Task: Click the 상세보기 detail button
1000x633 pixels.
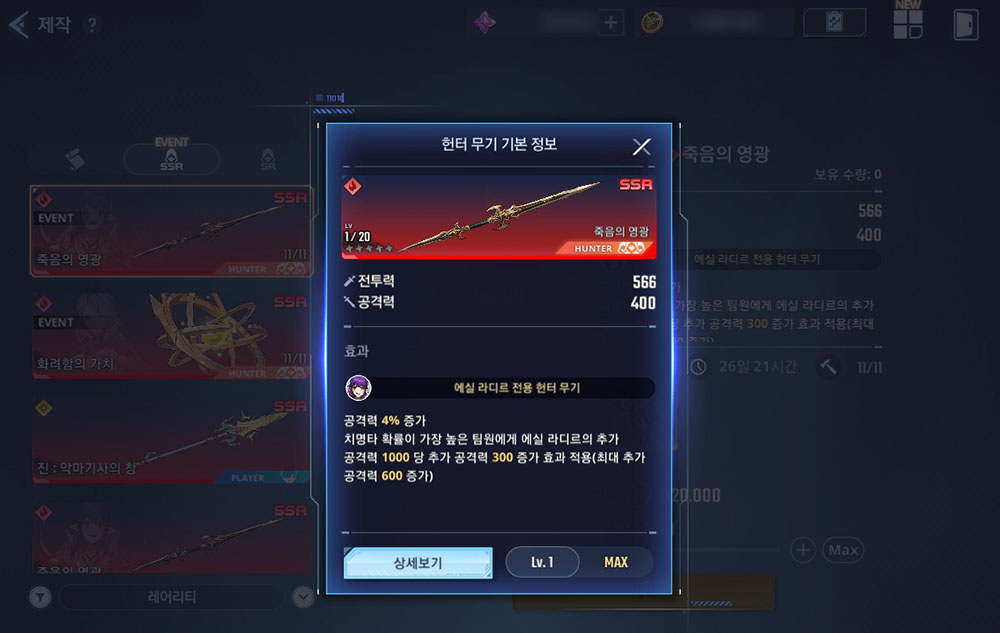Action: pyautogui.click(x=418, y=563)
